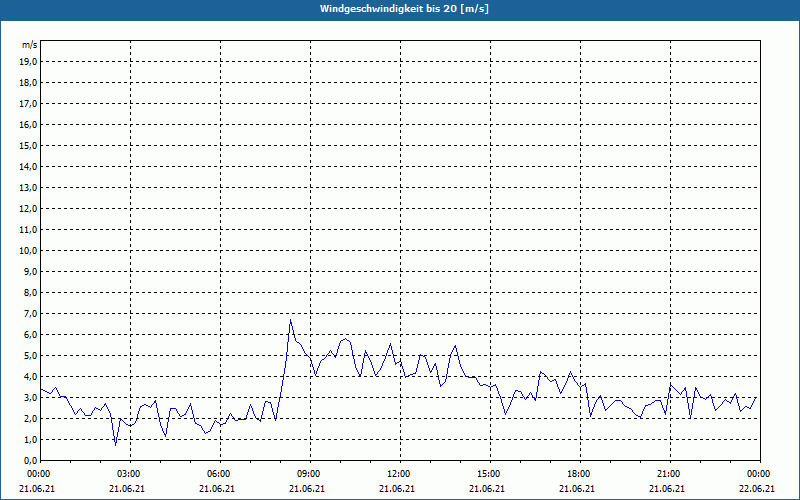Screen dimensions: 800x500
Task: Pick the '15,0' axis label
Action: coord(28,145)
